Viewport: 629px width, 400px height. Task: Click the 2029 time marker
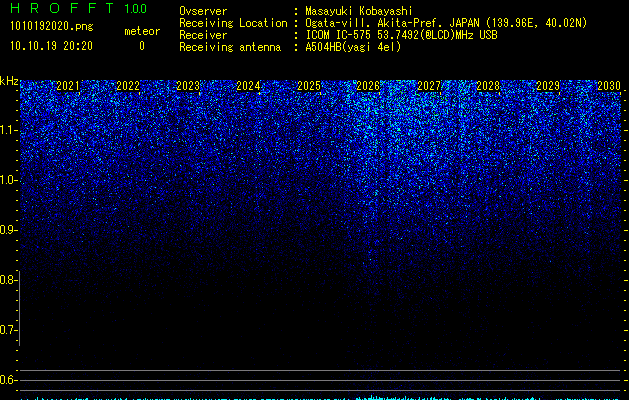(548, 86)
